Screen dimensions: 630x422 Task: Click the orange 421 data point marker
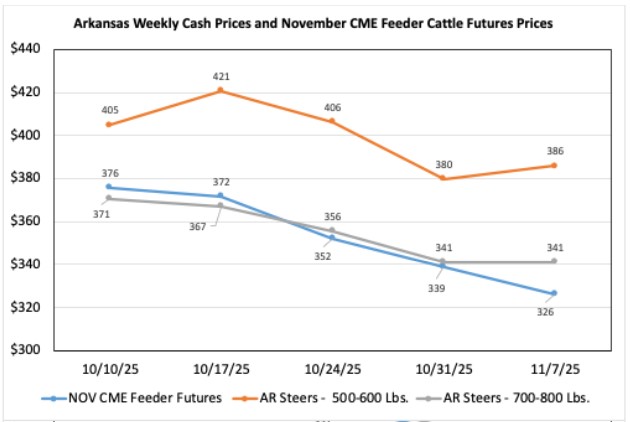tap(220, 91)
